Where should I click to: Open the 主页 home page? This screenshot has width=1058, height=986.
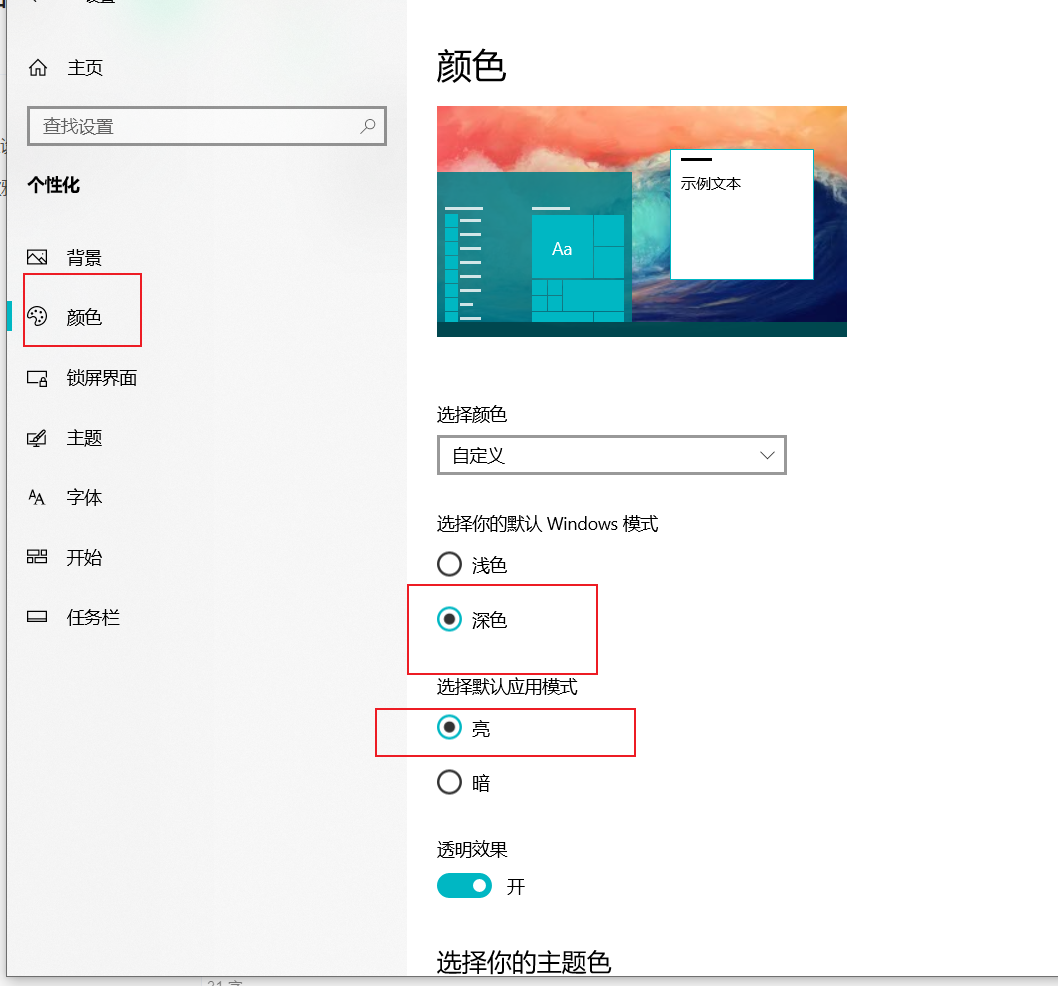coord(85,67)
